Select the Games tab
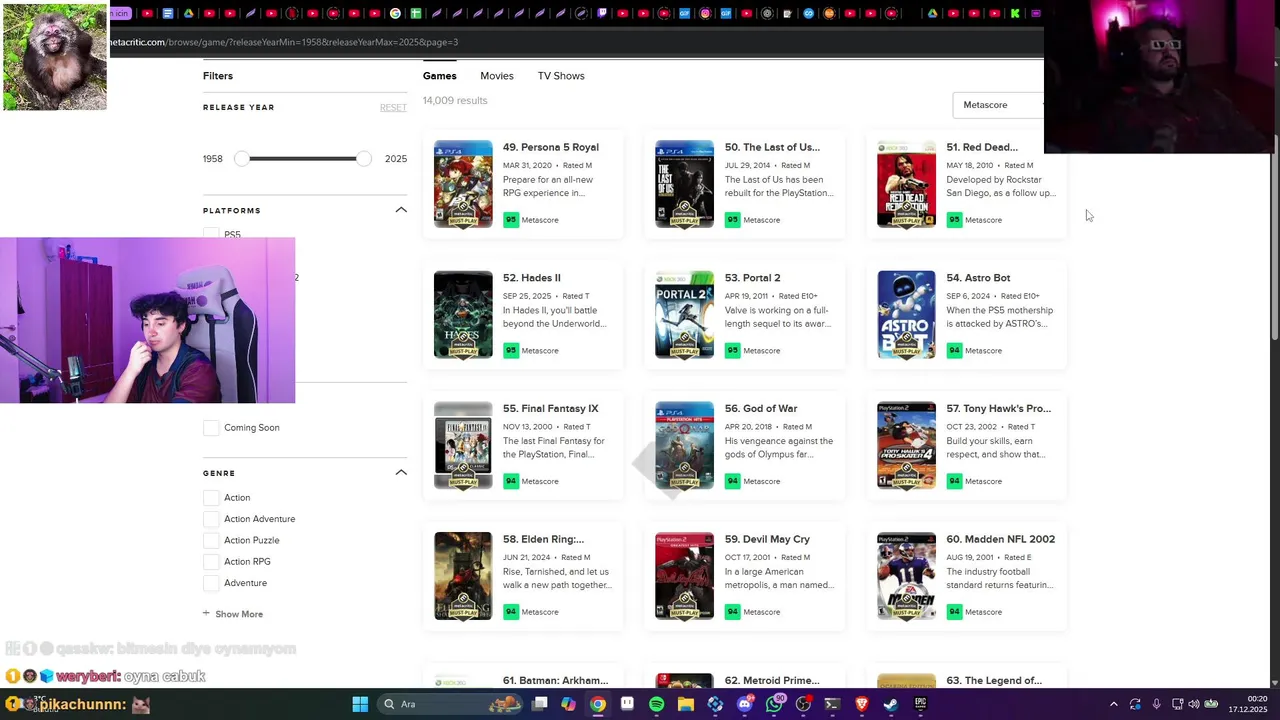This screenshot has height=720, width=1280. [x=439, y=76]
